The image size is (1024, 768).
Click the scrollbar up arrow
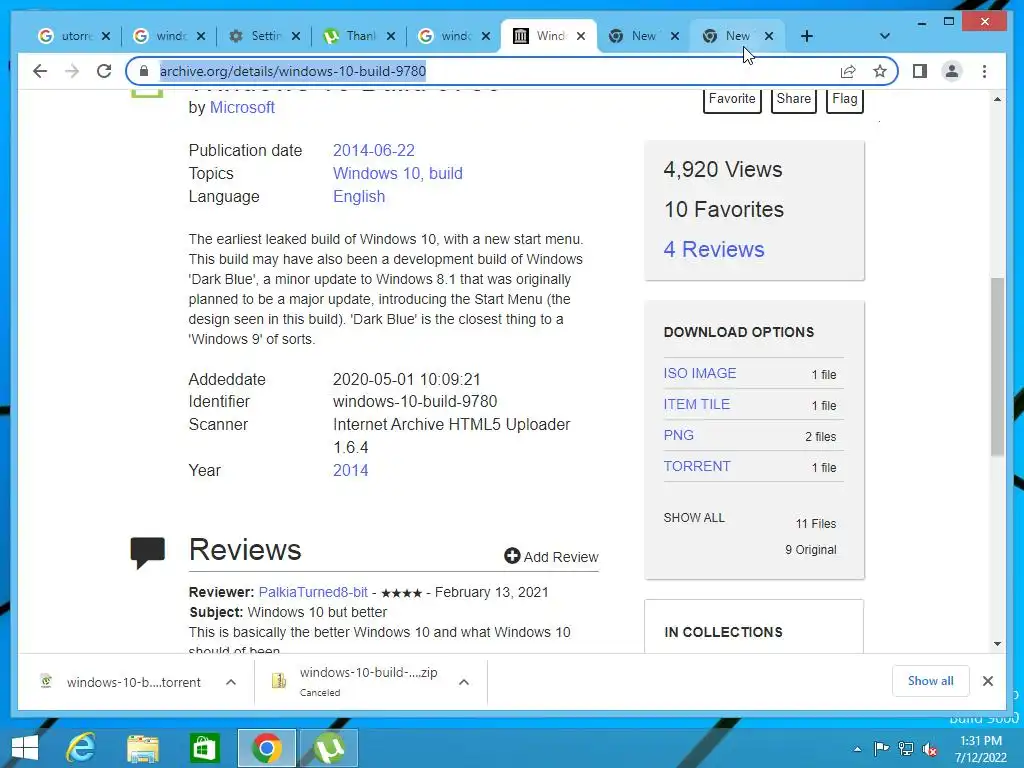tap(997, 99)
